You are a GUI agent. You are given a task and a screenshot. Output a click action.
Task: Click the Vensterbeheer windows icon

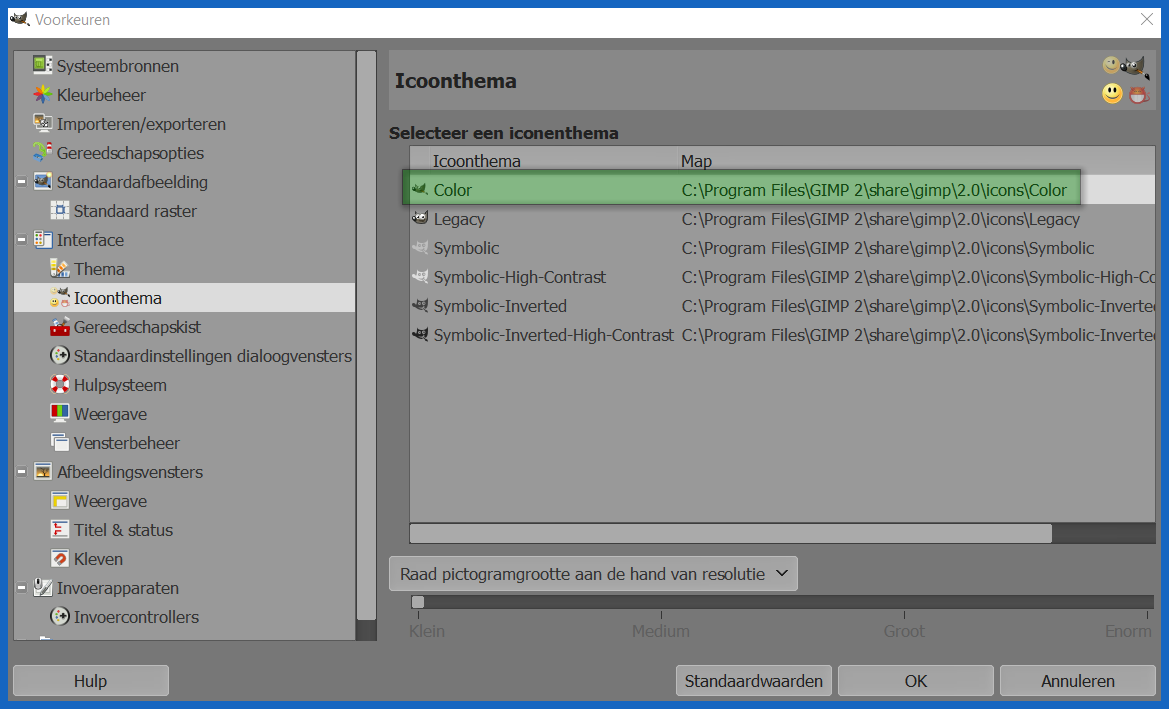point(60,443)
